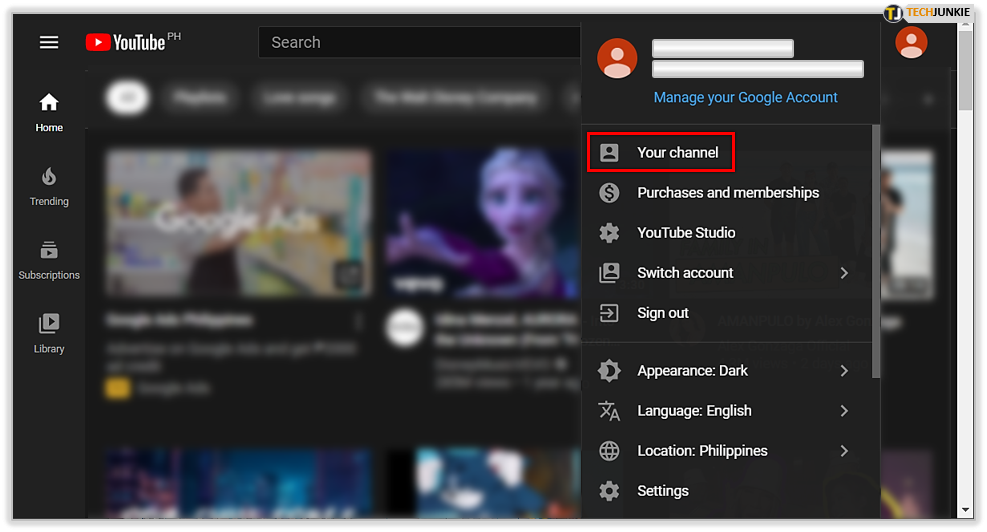The image size is (987, 532).
Task: Click the account menu's inner scrollbar
Action: tap(875, 251)
